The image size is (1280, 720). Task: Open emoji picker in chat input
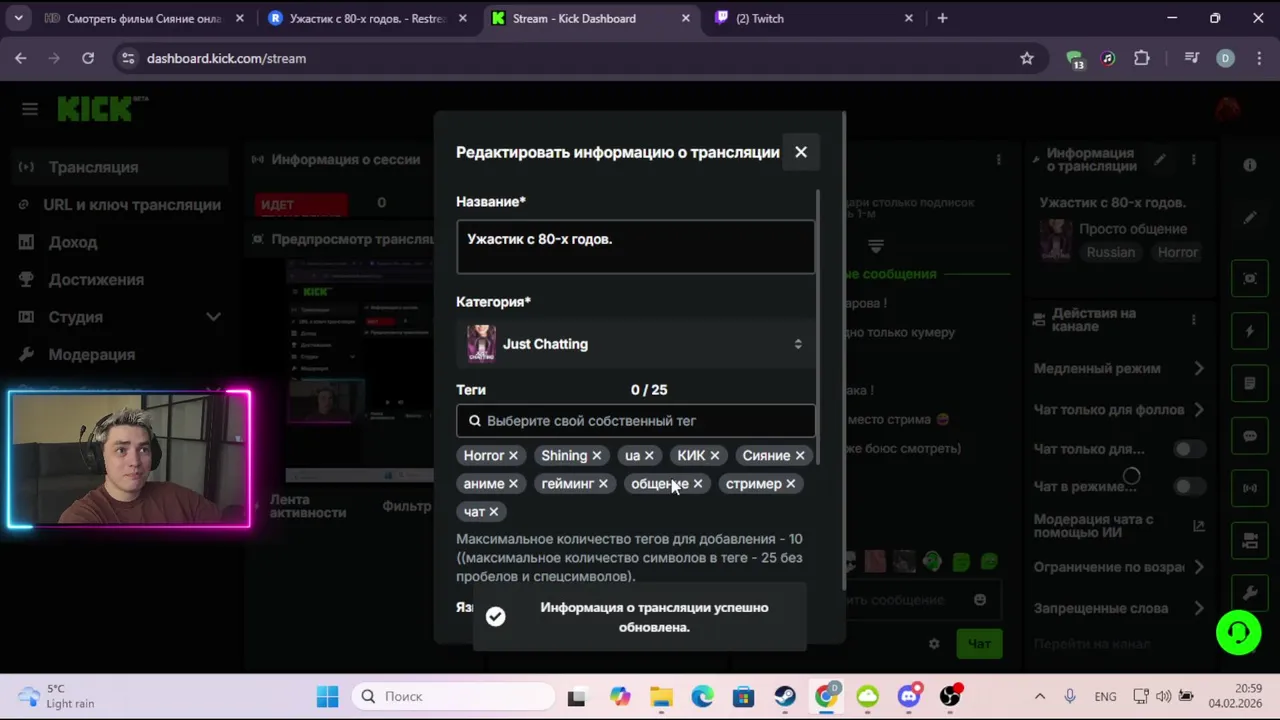coord(980,600)
